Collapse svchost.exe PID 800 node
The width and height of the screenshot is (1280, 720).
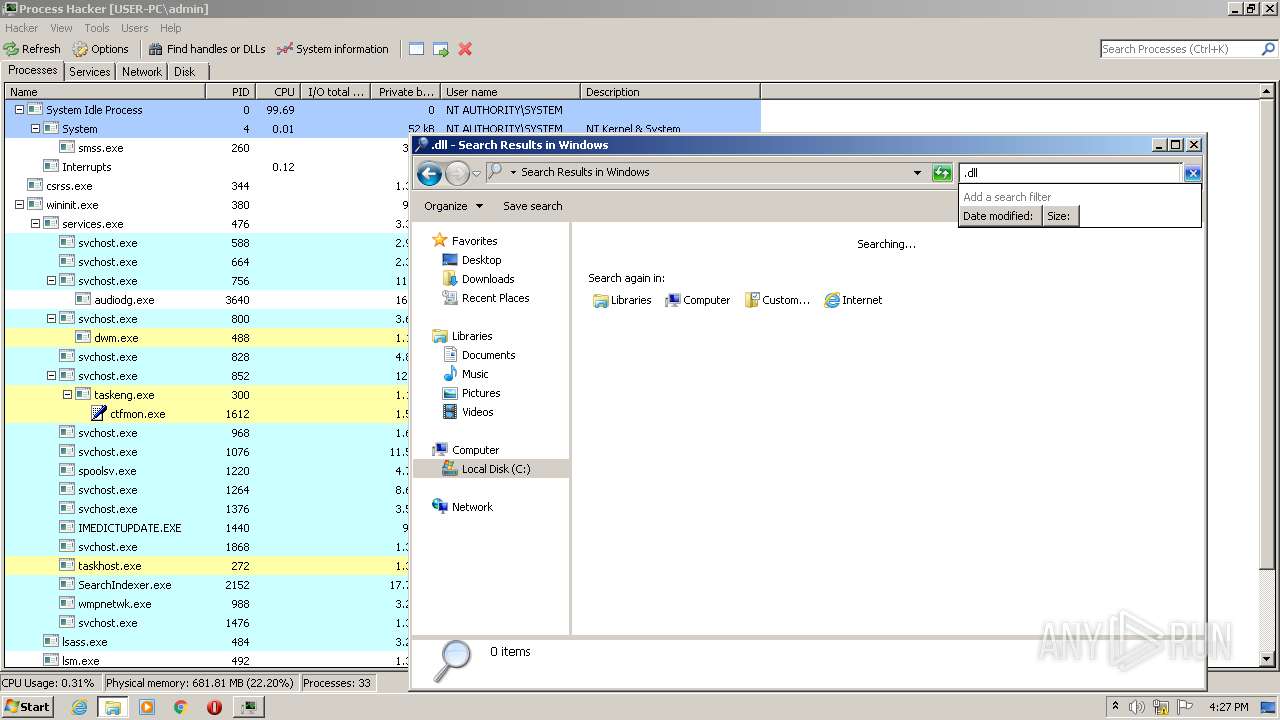click(x=51, y=319)
